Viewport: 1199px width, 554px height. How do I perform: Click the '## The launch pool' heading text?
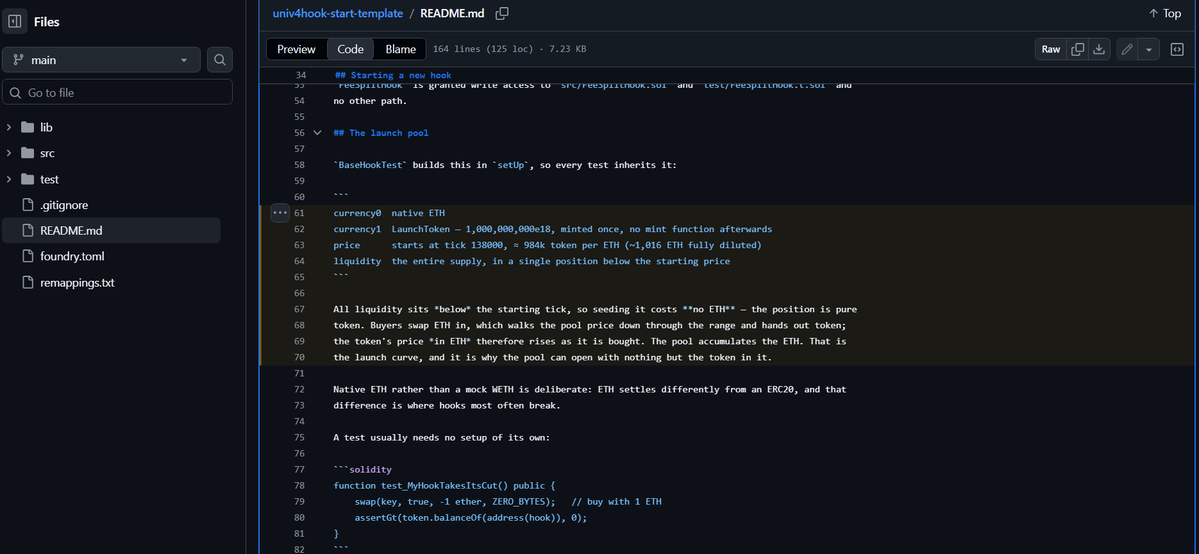(x=381, y=133)
